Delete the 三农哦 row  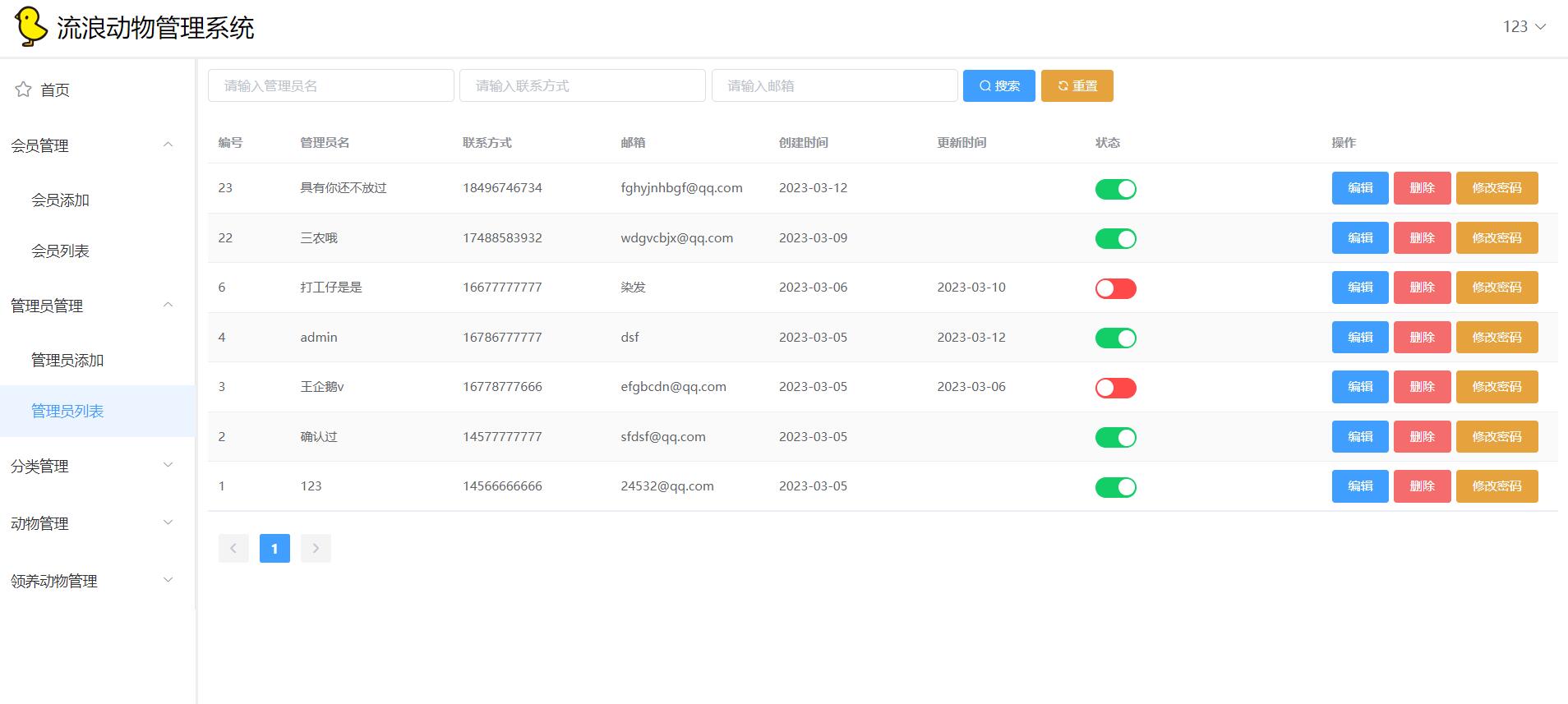pyautogui.click(x=1422, y=238)
